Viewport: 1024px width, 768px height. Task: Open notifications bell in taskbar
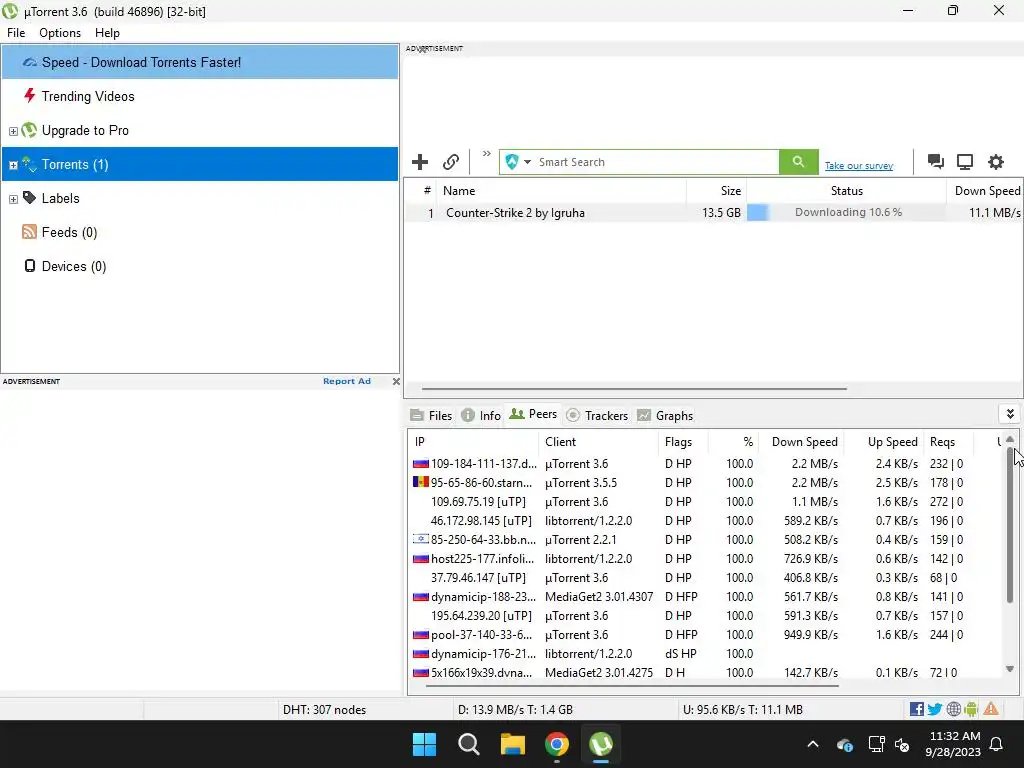pos(997,744)
